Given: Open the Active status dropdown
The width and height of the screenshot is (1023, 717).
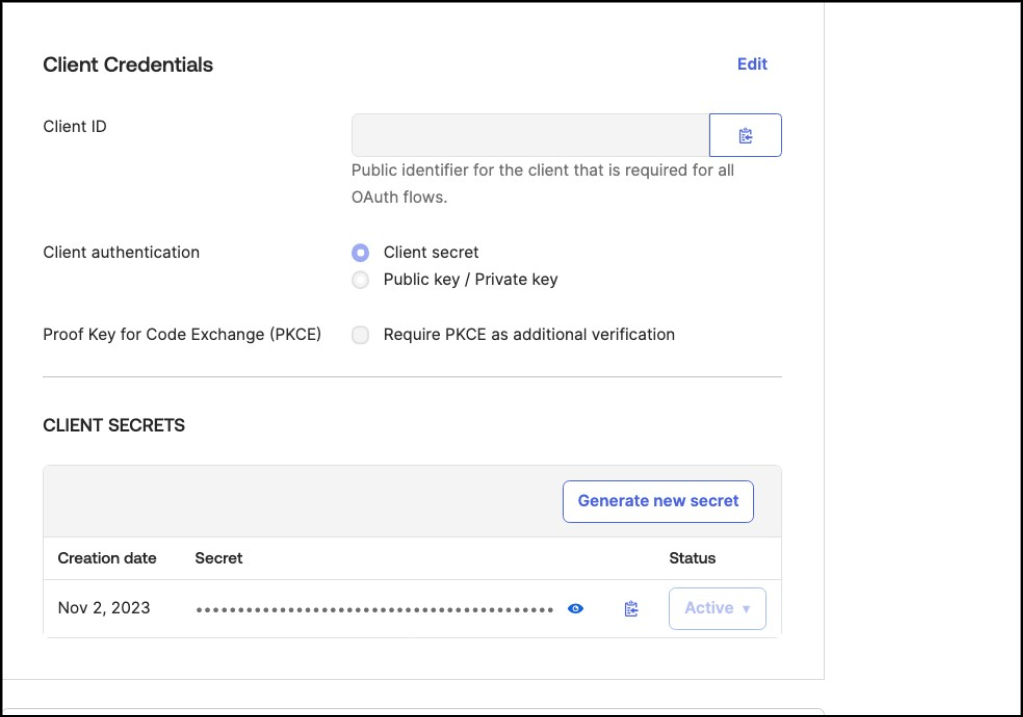Looking at the screenshot, I should (717, 608).
